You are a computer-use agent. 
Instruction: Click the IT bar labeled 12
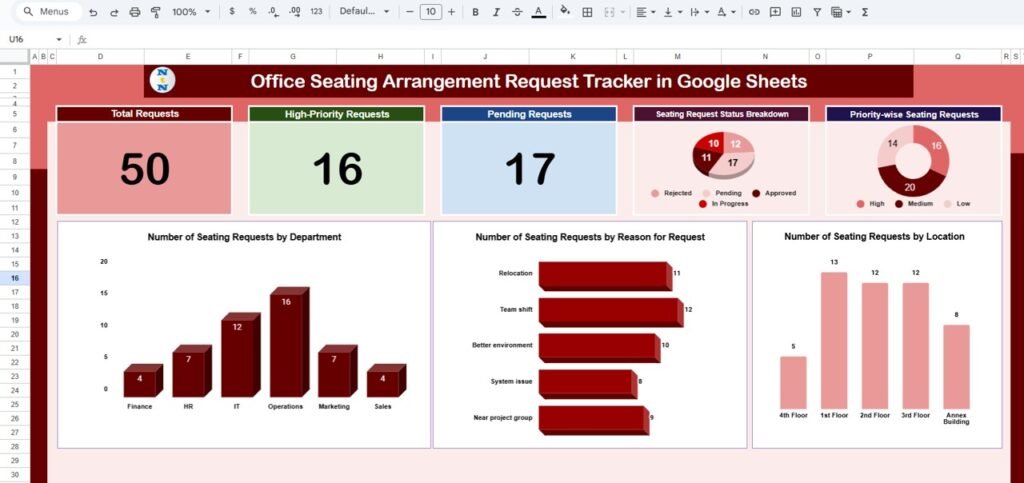point(240,355)
